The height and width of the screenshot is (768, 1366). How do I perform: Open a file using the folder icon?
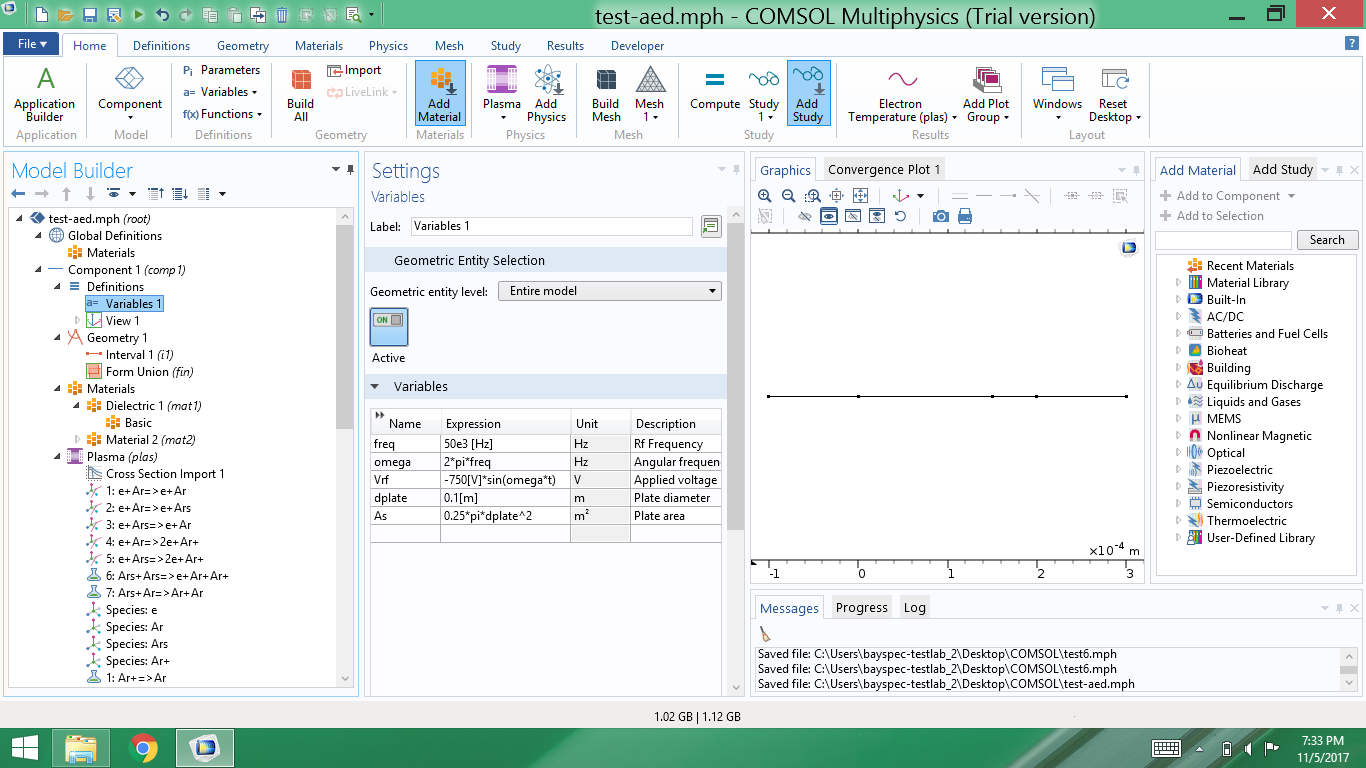click(x=65, y=15)
